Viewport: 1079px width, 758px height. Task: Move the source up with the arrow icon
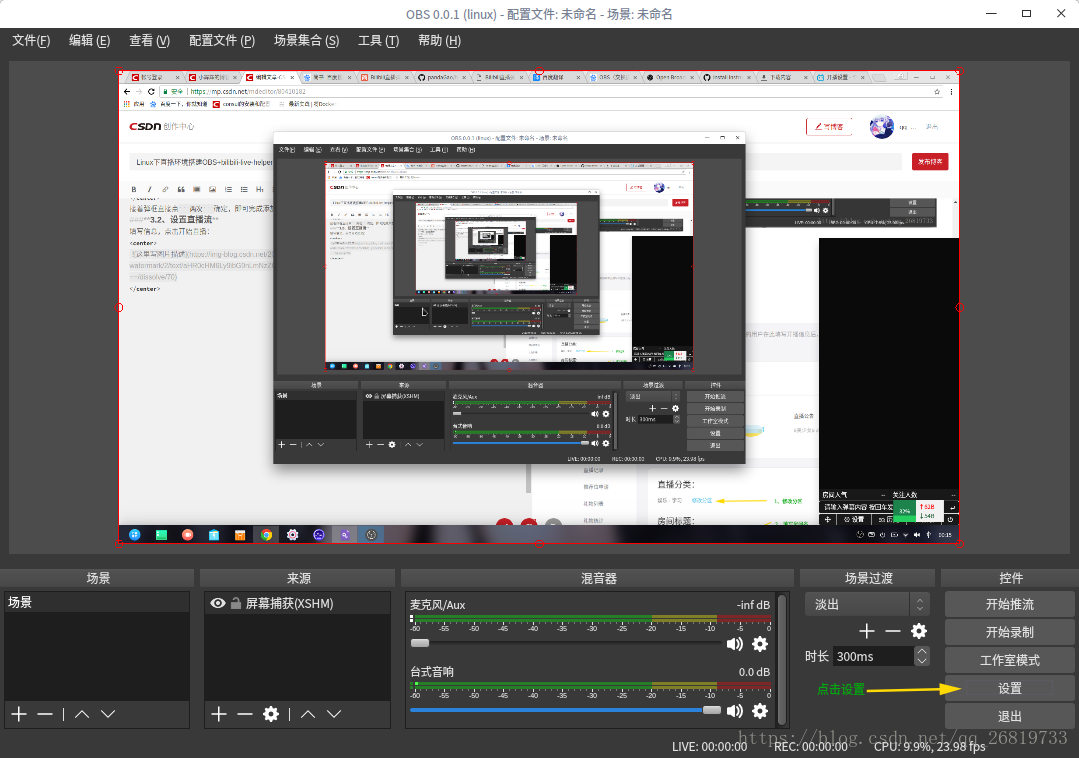coord(305,714)
